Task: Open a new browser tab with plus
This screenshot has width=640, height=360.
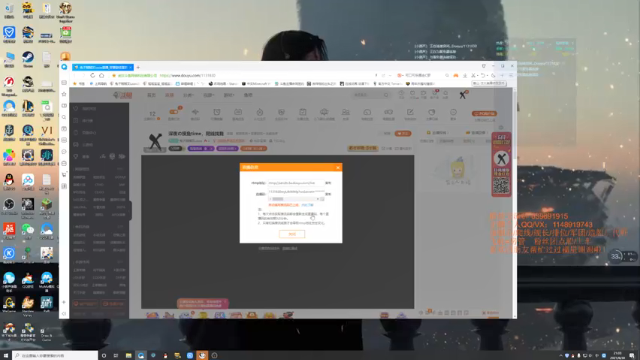Action: click(138, 67)
